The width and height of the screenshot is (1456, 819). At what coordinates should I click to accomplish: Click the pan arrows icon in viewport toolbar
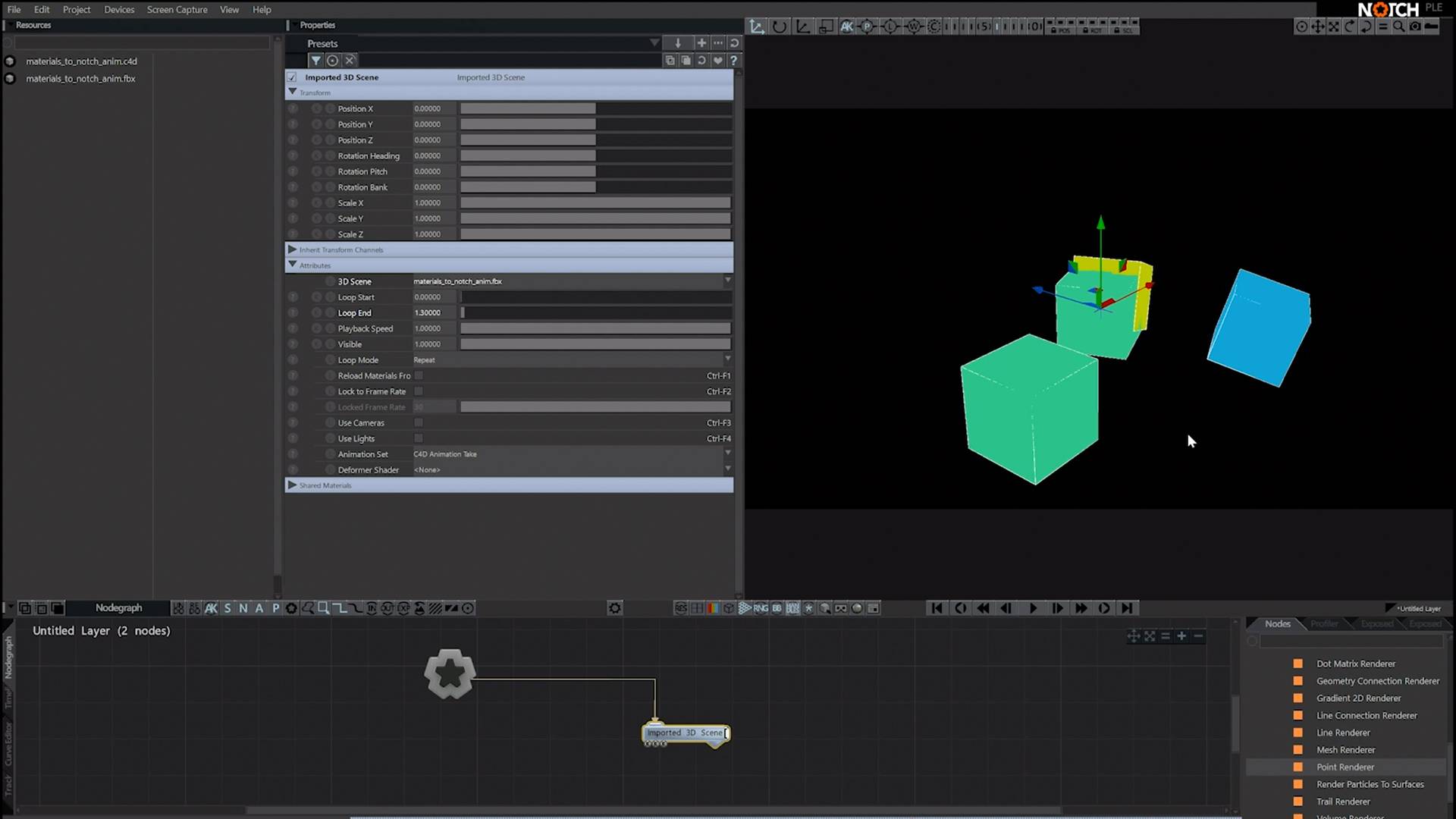pos(1318,27)
